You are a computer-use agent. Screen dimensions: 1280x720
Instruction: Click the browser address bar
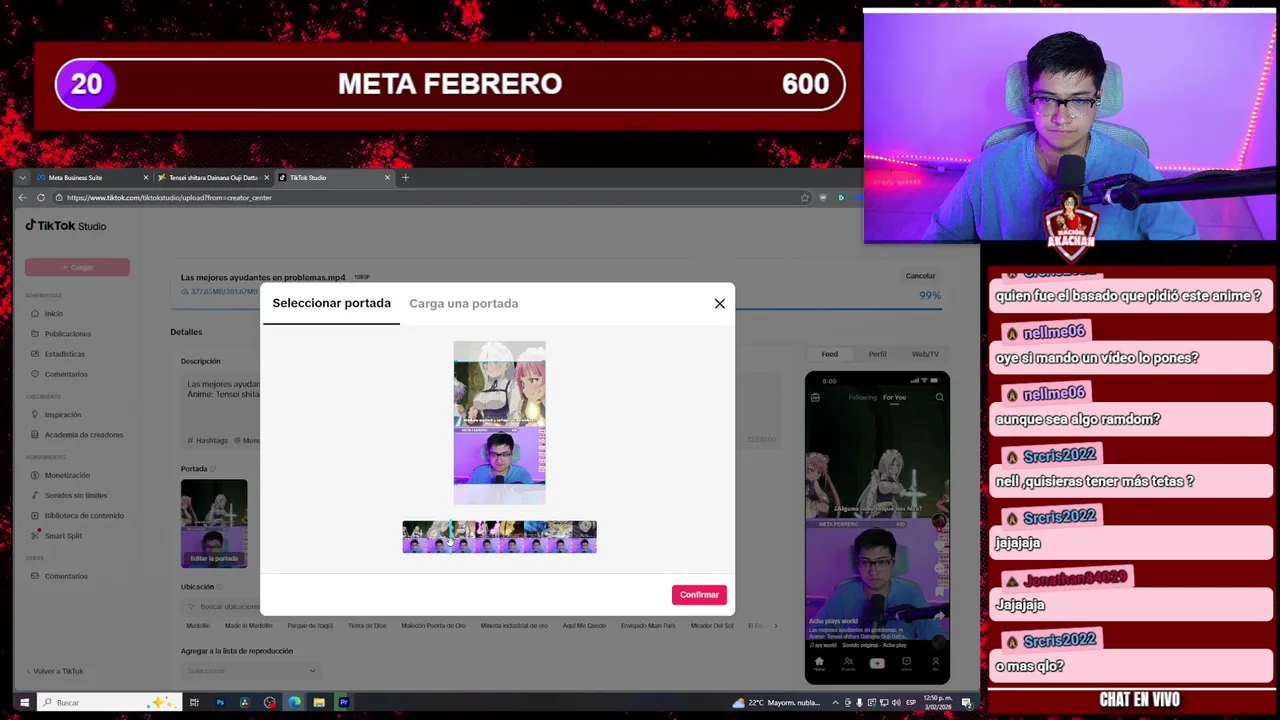[x=430, y=198]
